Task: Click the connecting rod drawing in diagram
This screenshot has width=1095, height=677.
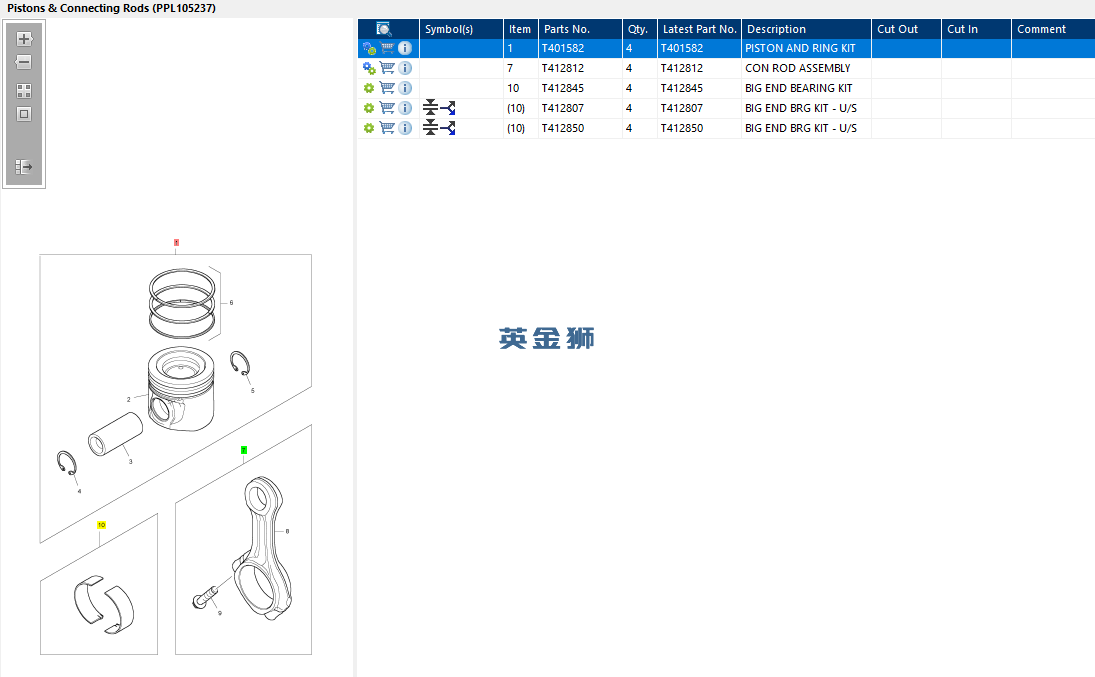Action: pos(262,548)
